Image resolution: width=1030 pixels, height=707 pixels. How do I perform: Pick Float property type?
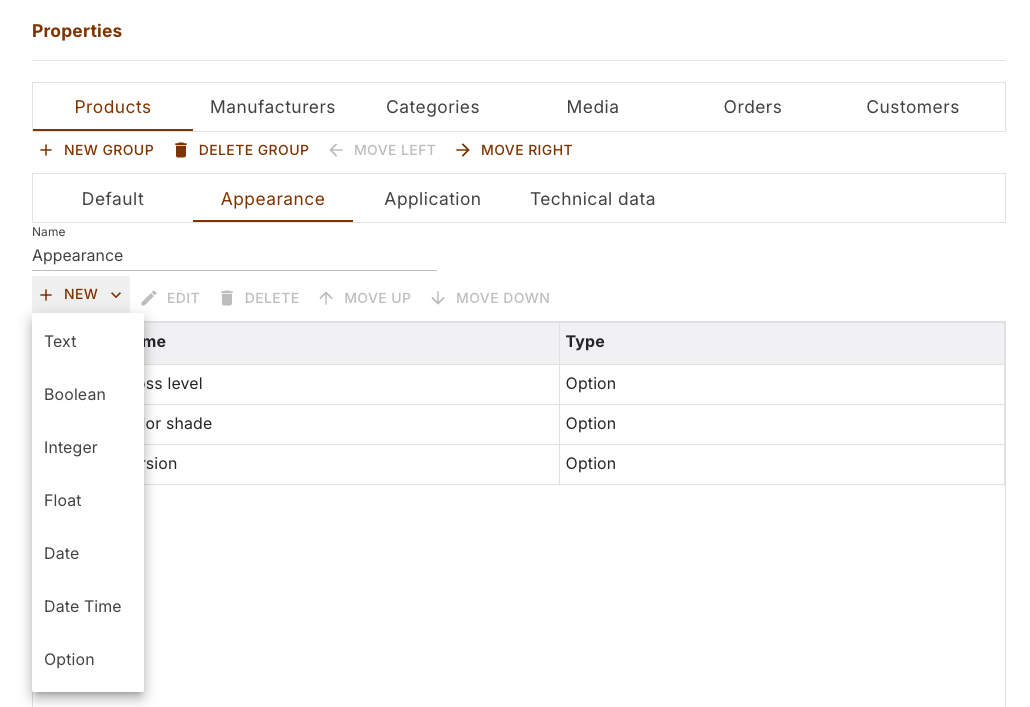point(88,501)
